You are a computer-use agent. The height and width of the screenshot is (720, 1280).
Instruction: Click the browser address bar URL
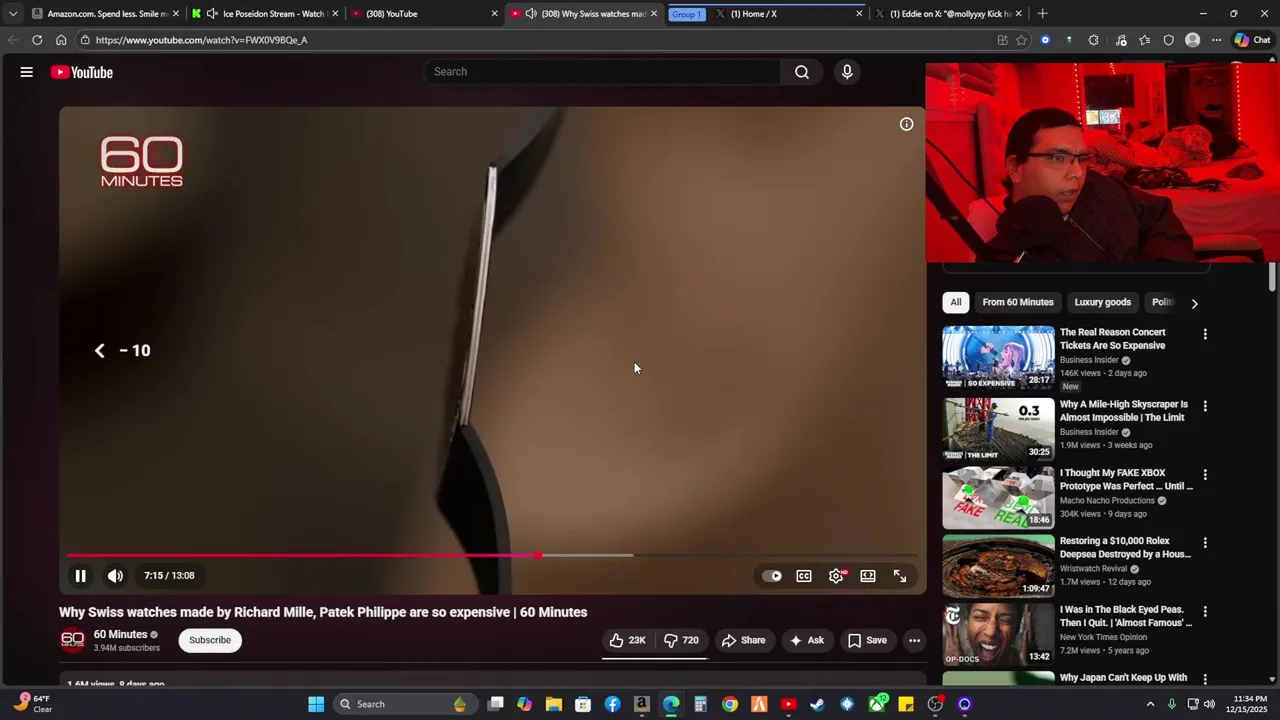(202, 40)
